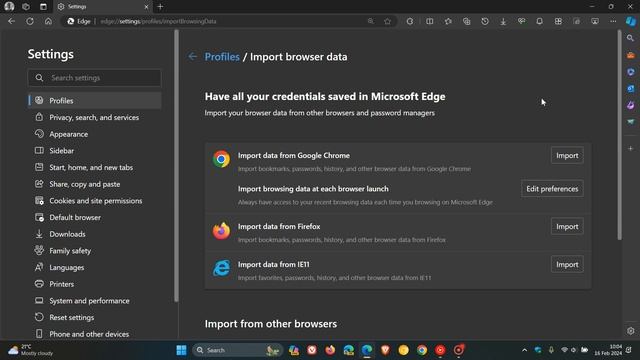640x360 pixels.
Task: Add an app to the sidebar with plus
Action: coord(631,149)
